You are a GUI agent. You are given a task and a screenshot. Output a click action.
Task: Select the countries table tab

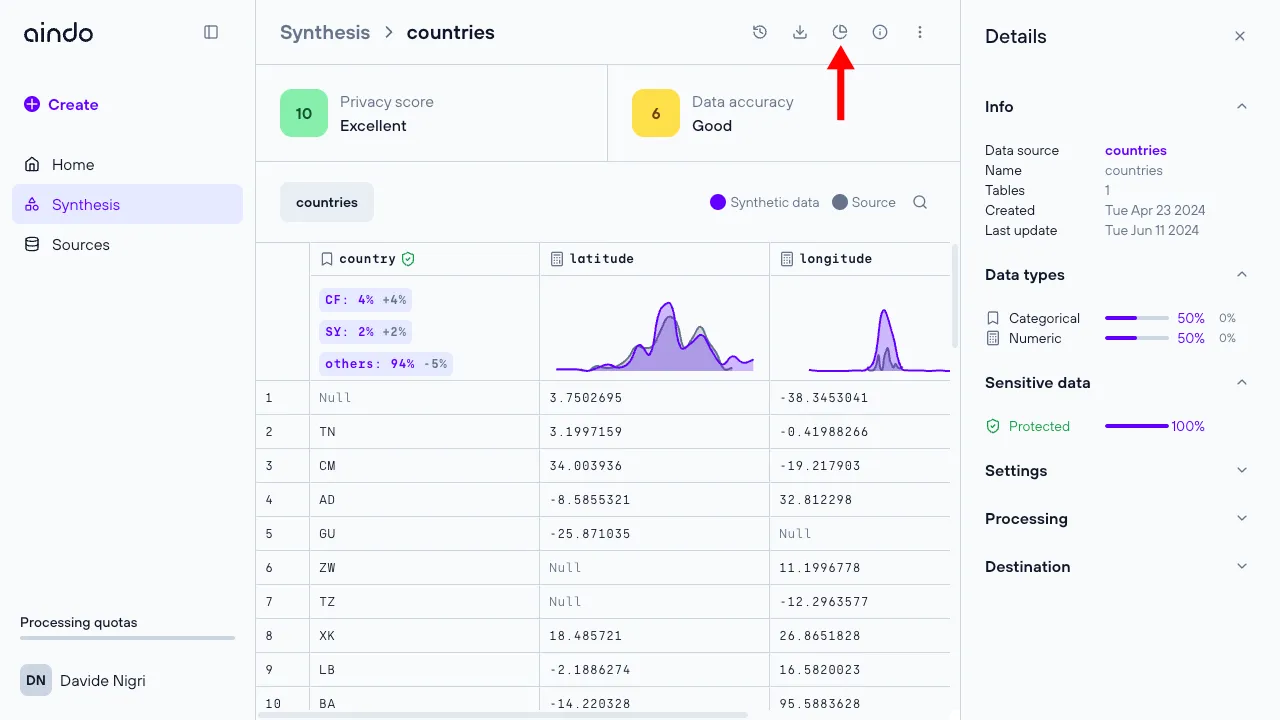(327, 202)
